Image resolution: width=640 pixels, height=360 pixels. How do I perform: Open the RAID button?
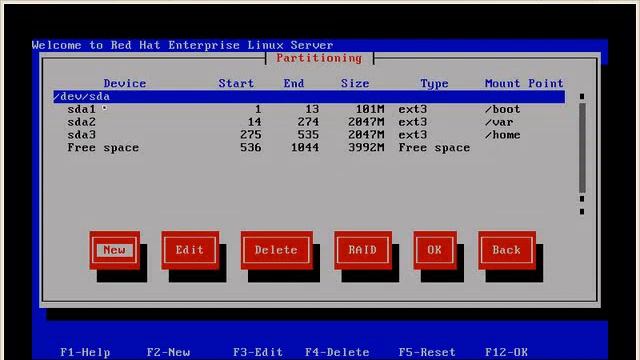363,250
